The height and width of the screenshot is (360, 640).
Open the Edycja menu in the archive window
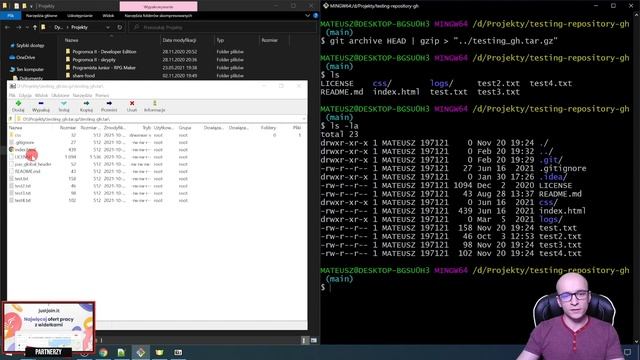(x=25, y=95)
